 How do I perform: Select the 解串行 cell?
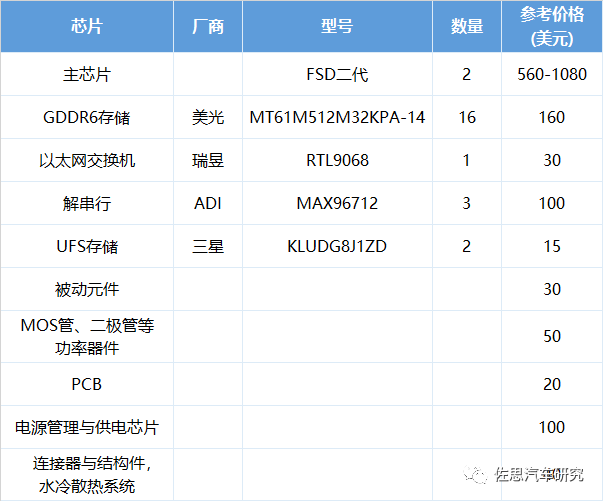click(x=87, y=203)
